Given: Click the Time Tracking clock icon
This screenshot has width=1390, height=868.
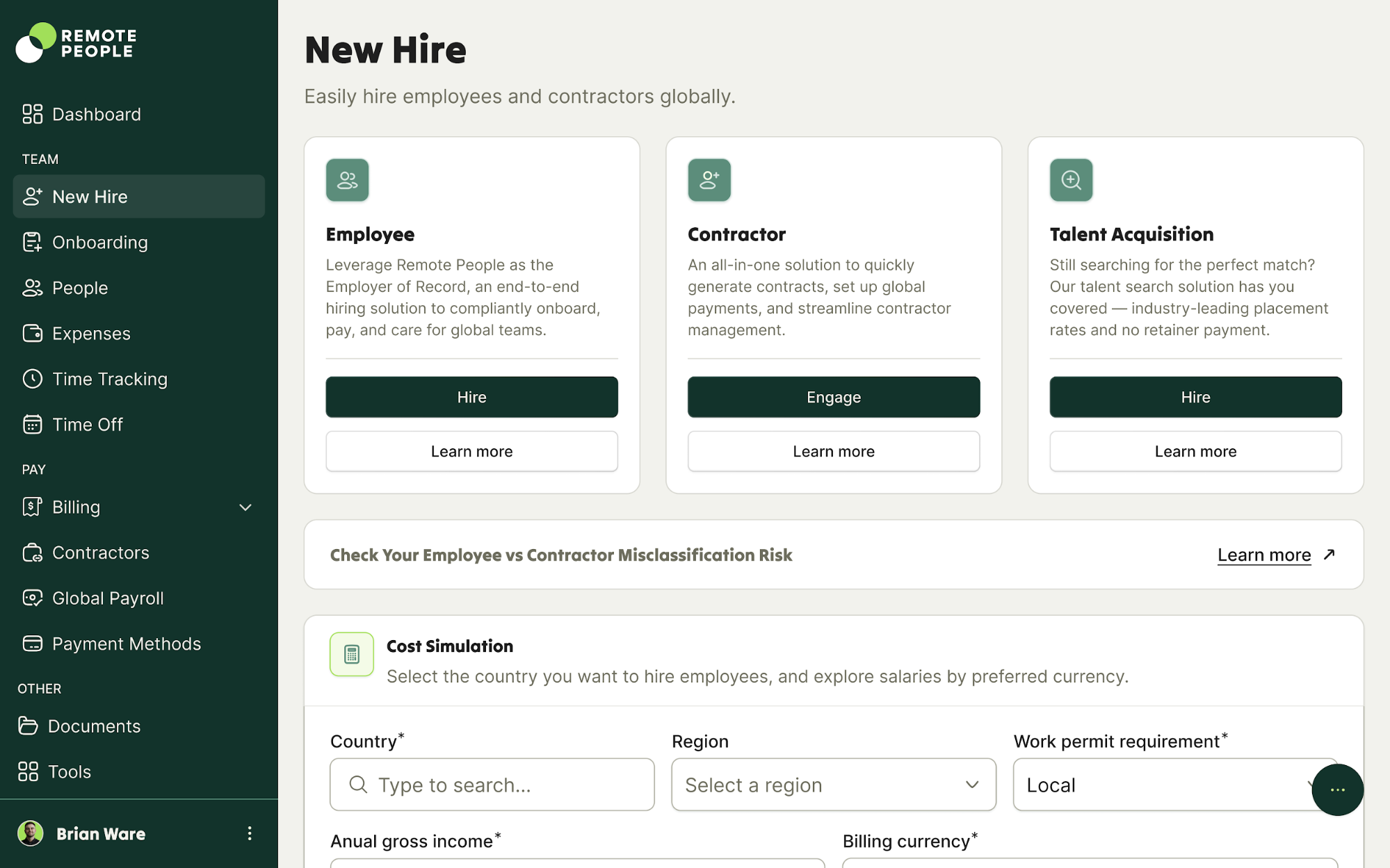Looking at the screenshot, I should (32, 379).
